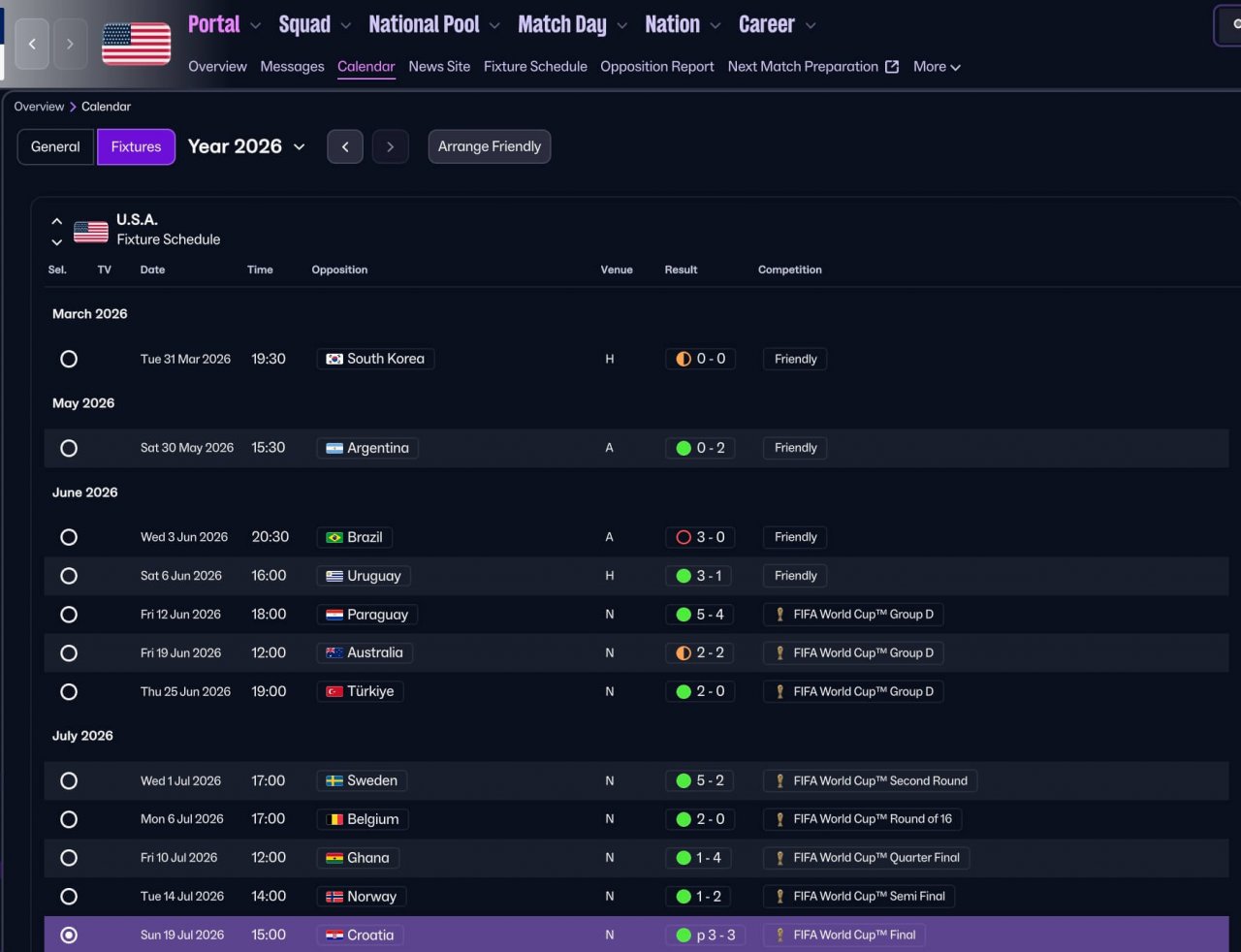Screen dimensions: 1241x952
Task: Go forward with the header forward arrow
Action: click(x=70, y=44)
